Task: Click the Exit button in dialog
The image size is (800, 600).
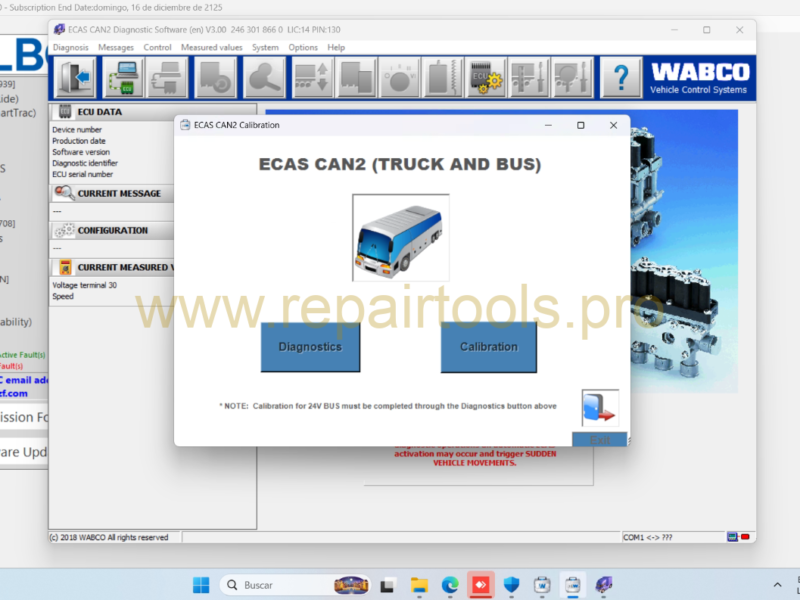Action: coord(599,439)
